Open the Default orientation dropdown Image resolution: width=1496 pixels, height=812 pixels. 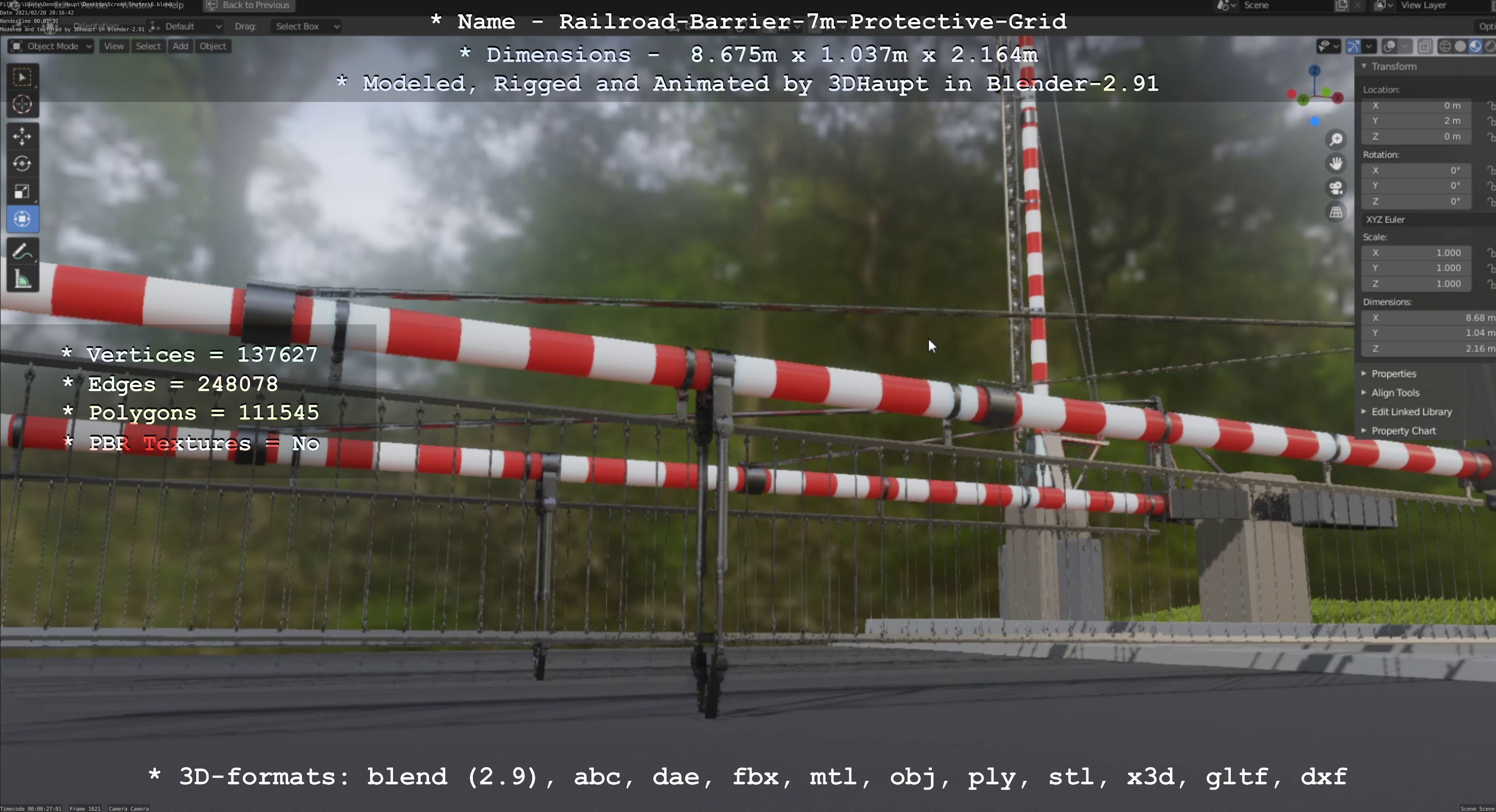tap(186, 26)
